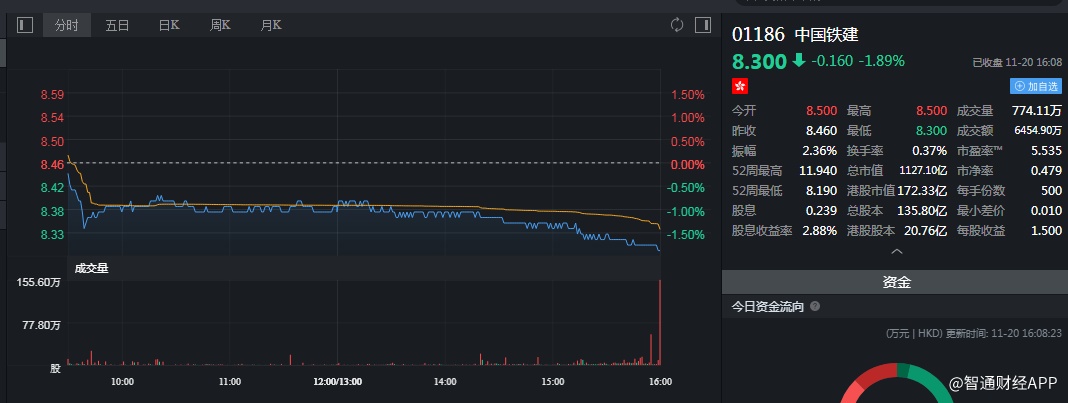1068x403 pixels.
Task: Switch to 周K weekly chart
Action: [x=221, y=25]
